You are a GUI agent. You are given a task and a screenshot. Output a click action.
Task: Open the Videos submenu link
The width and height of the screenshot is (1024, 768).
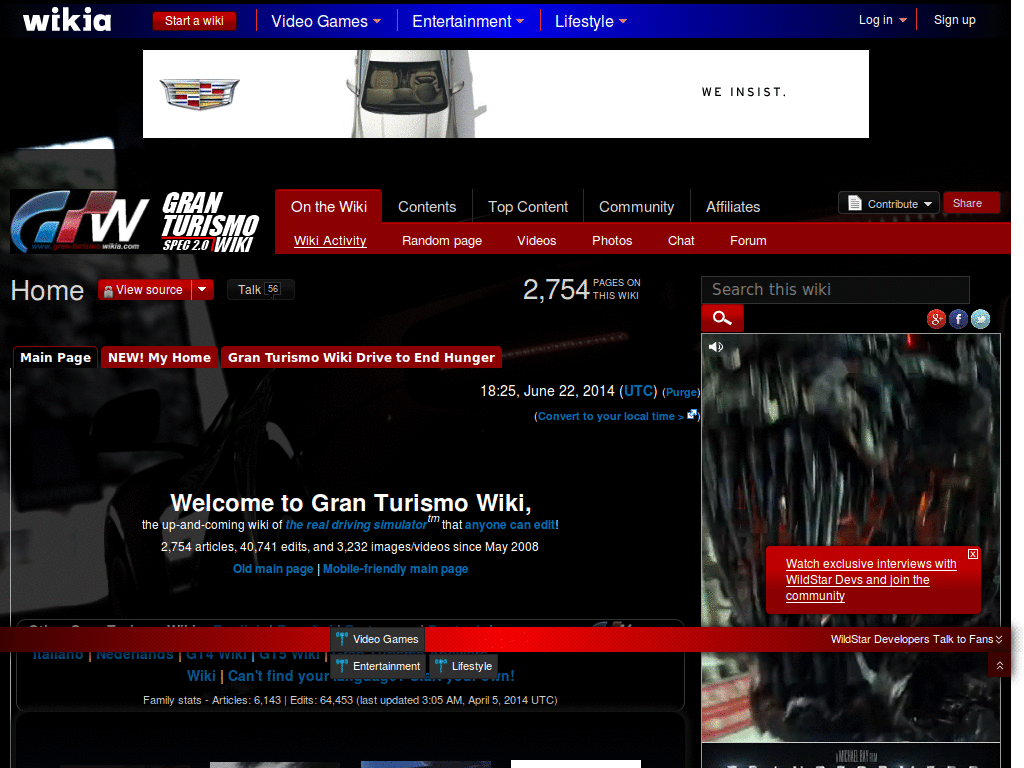(x=536, y=240)
